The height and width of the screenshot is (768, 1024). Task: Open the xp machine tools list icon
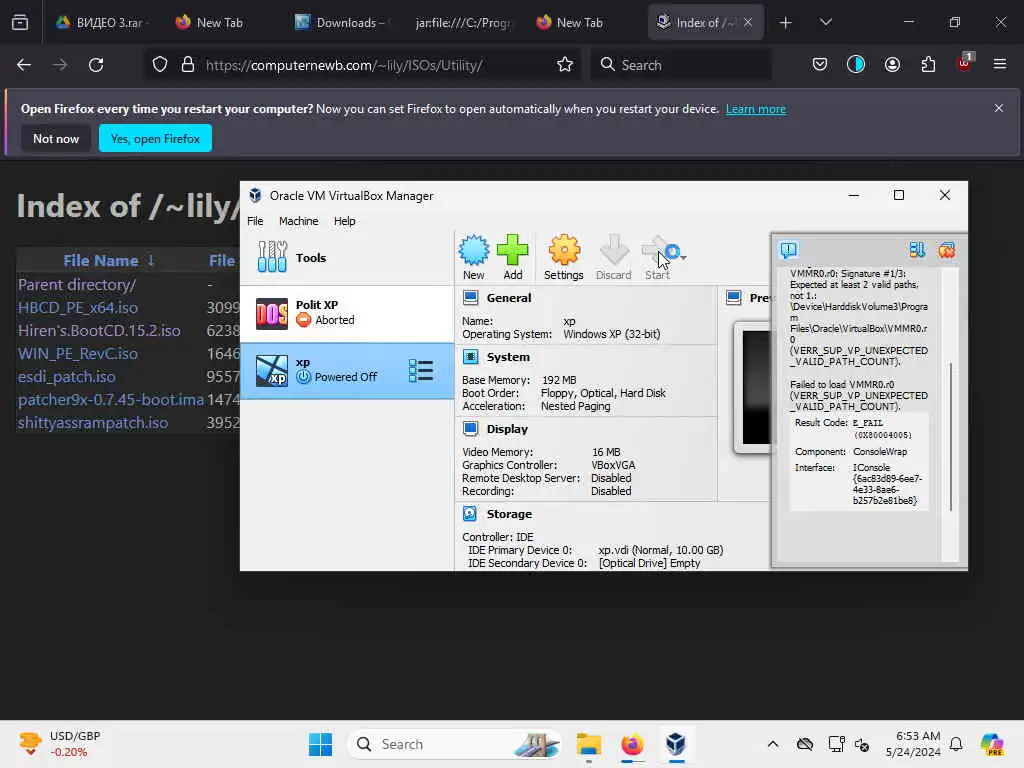point(421,370)
